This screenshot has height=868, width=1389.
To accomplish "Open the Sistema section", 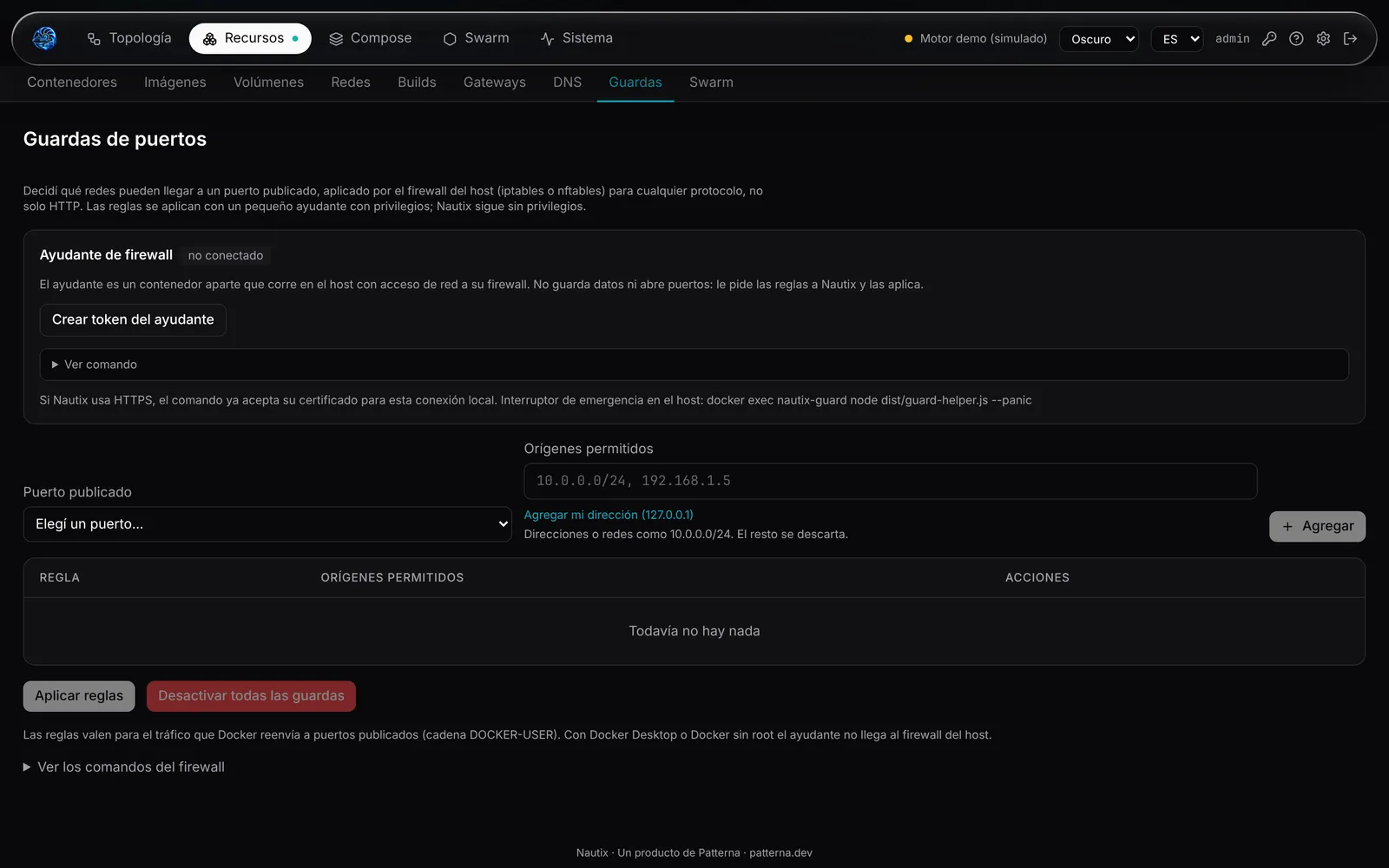I will pos(576,38).
